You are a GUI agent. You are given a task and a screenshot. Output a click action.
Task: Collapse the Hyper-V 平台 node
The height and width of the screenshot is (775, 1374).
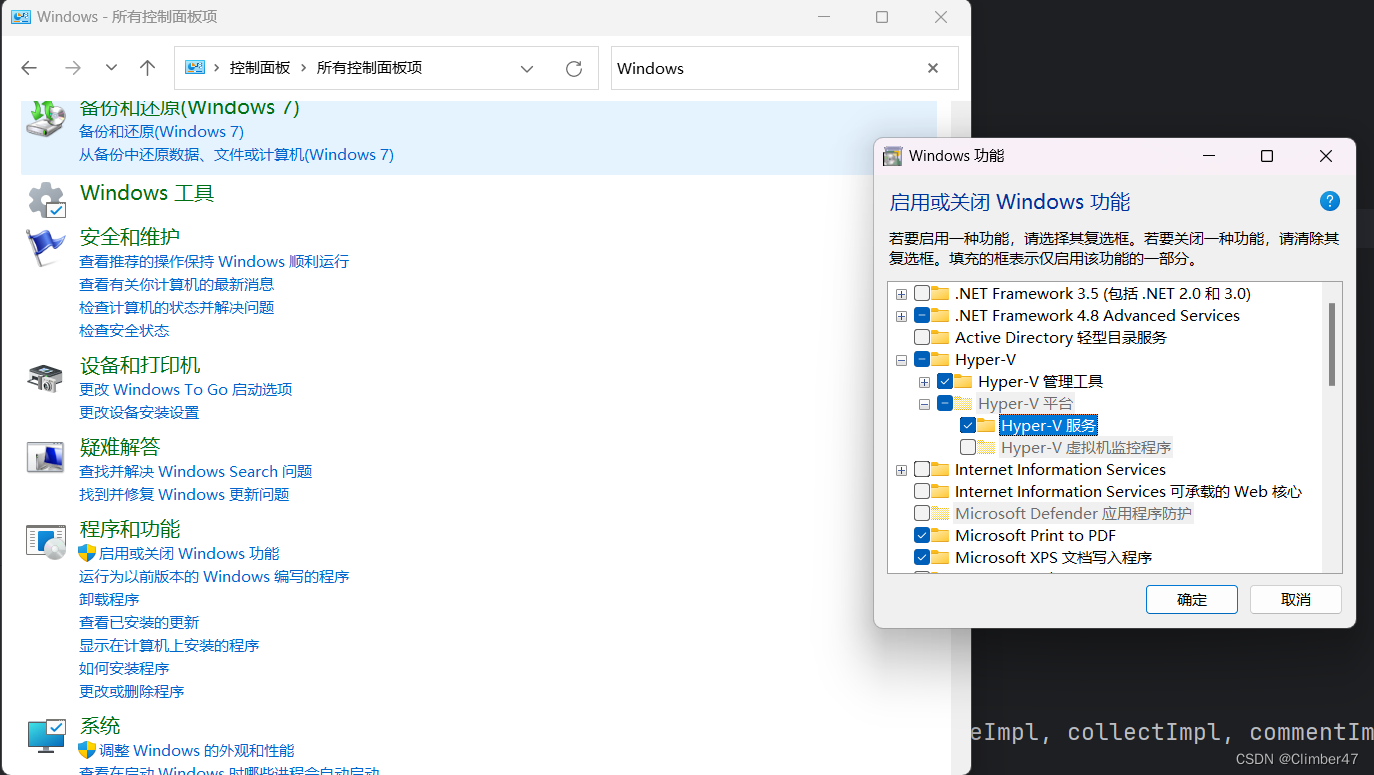click(x=925, y=404)
